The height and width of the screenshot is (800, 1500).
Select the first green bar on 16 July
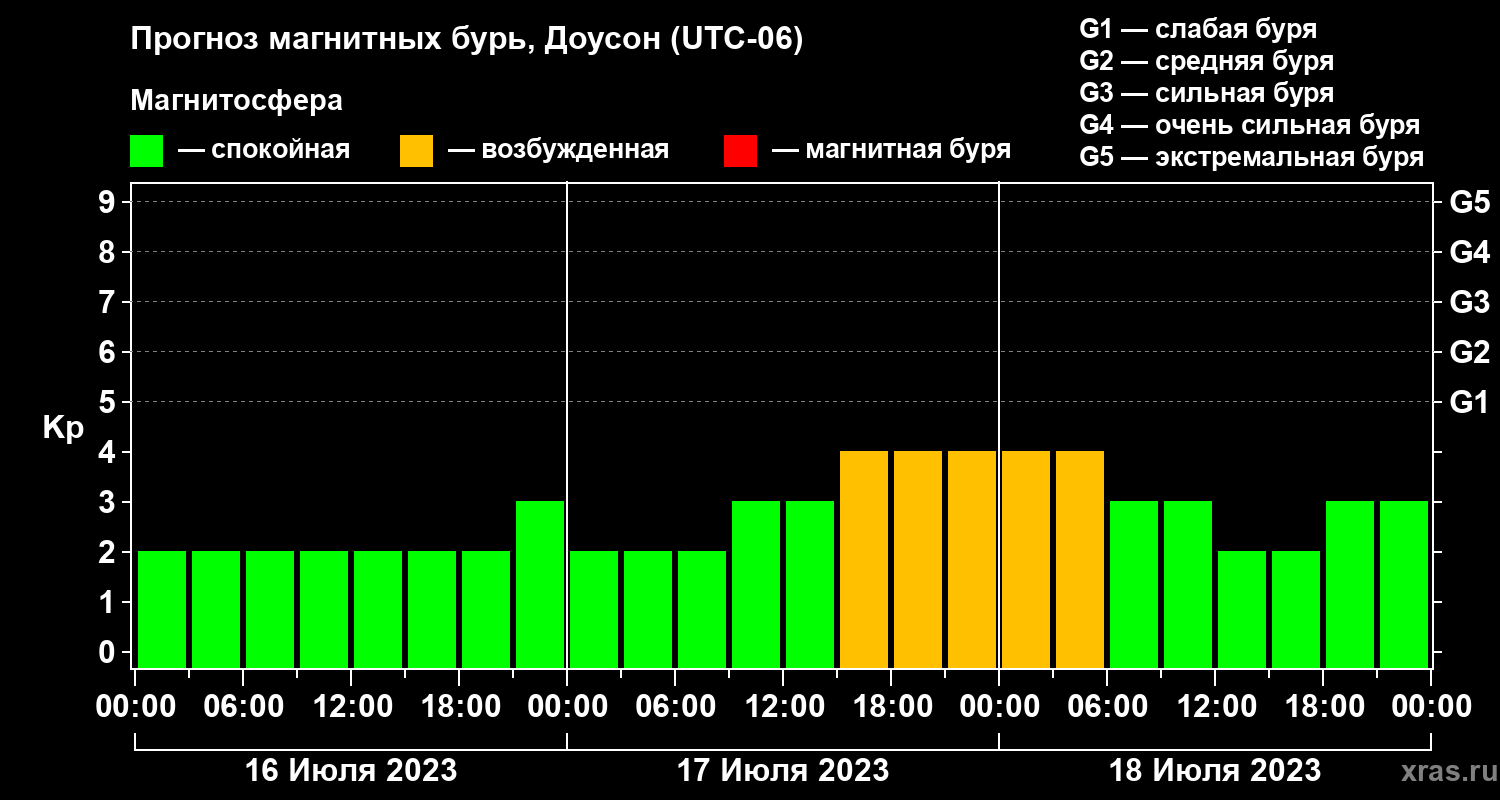pos(162,609)
